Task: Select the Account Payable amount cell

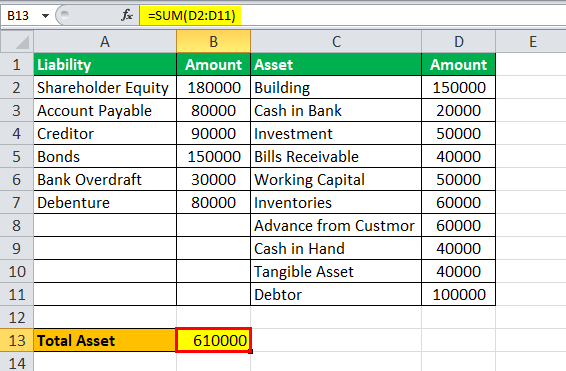Action: [213, 110]
